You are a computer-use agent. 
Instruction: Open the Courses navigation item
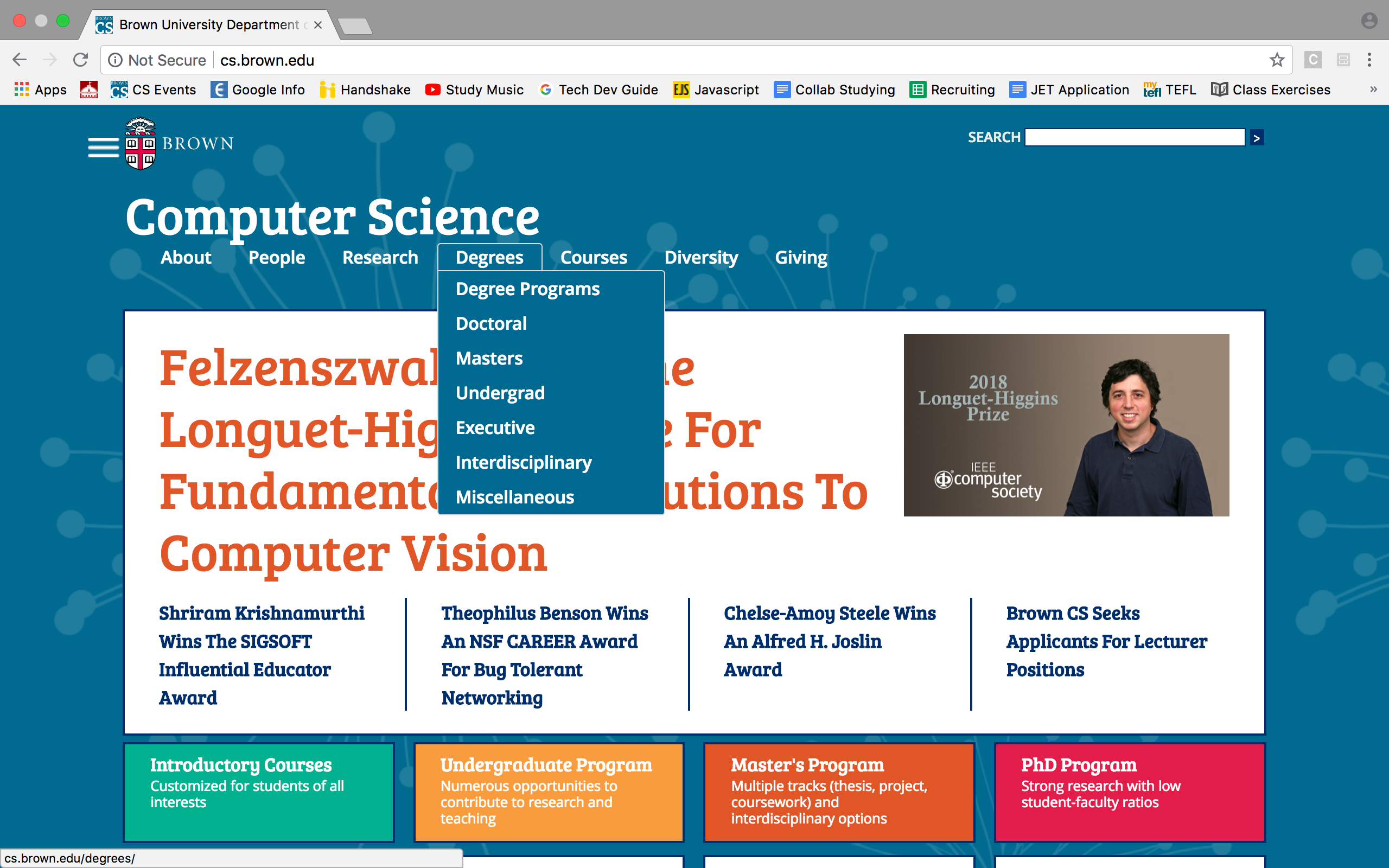pos(593,258)
